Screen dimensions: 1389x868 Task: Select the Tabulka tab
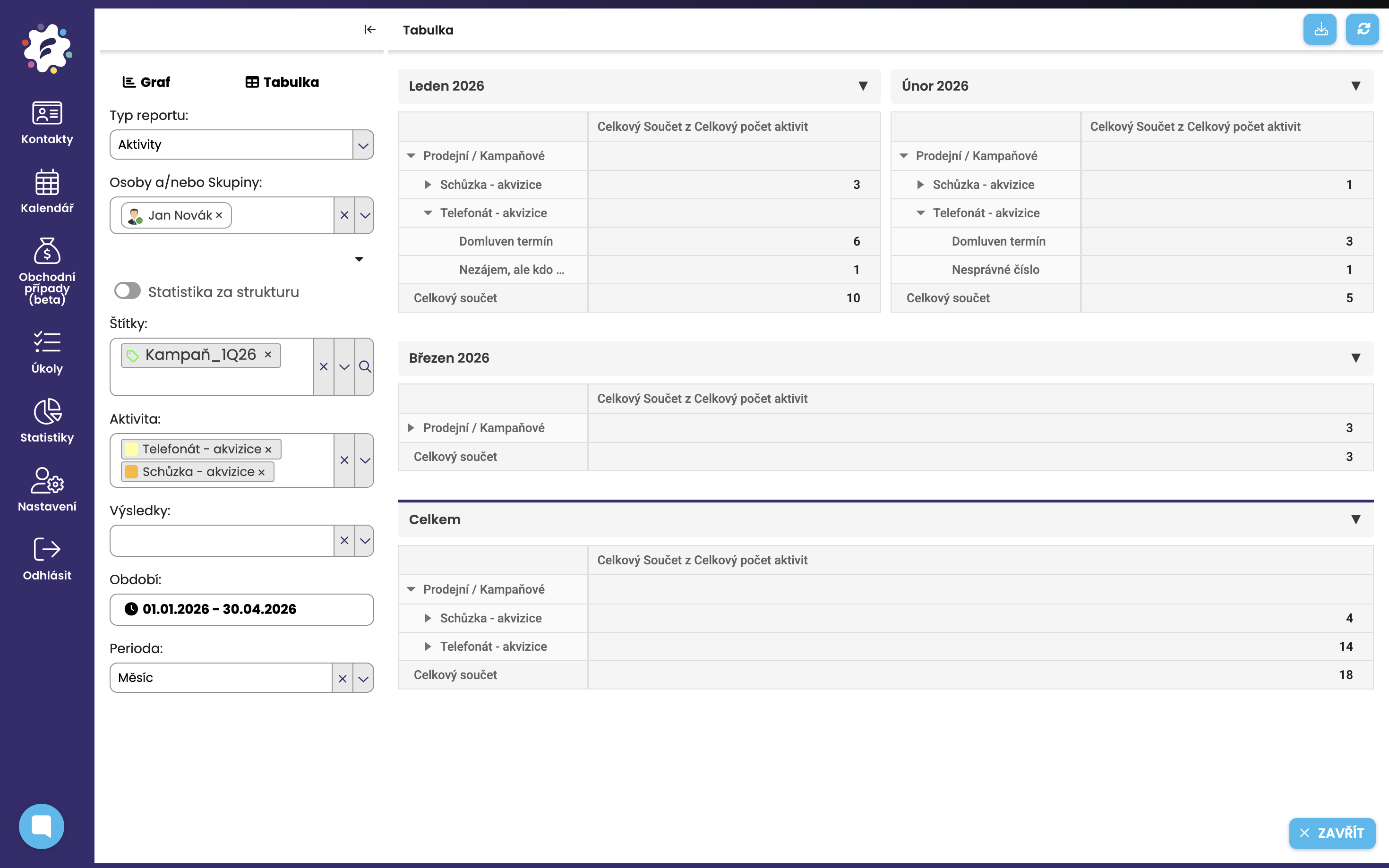[282, 82]
